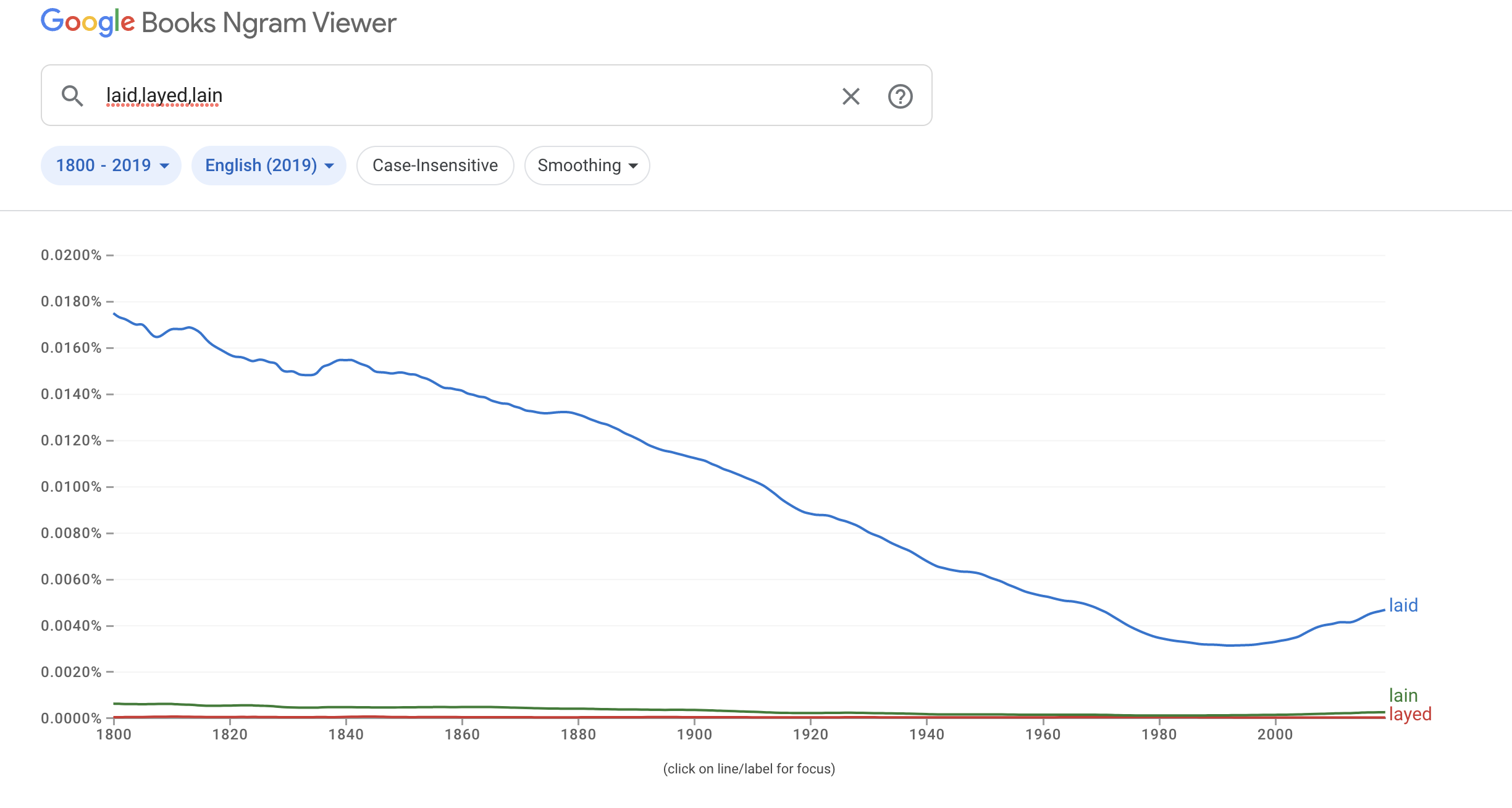Open the help question mark icon
The width and height of the screenshot is (1512, 808).
900,96
